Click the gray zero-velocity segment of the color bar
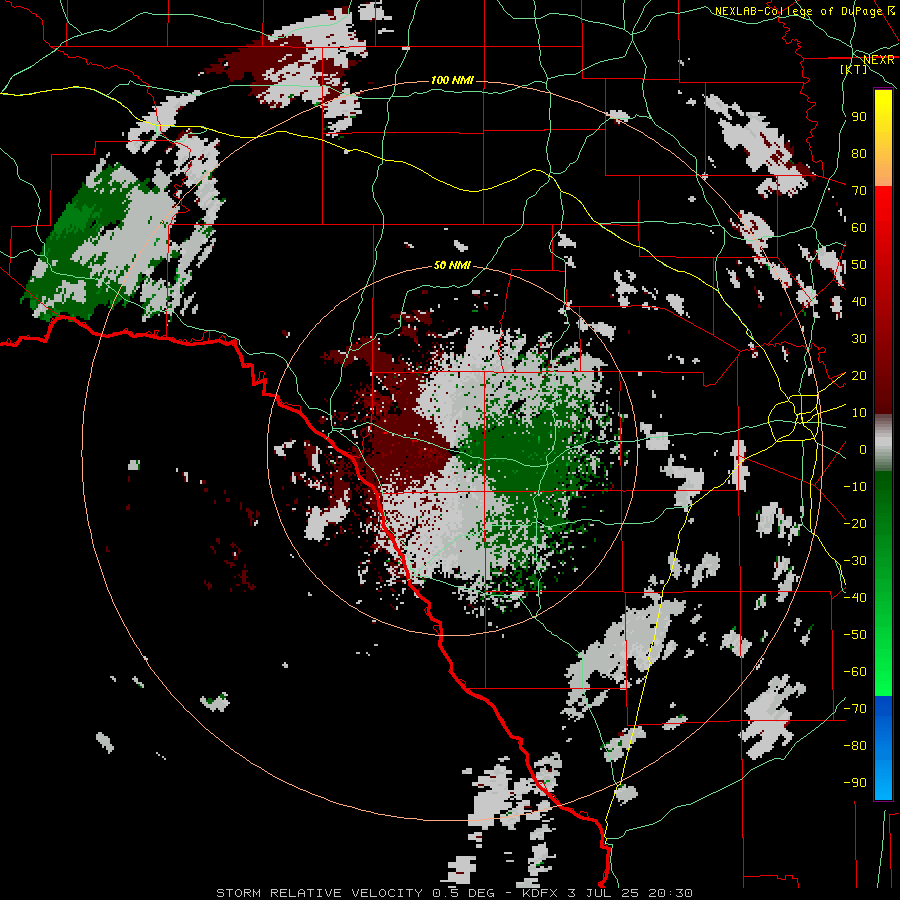 pos(883,443)
